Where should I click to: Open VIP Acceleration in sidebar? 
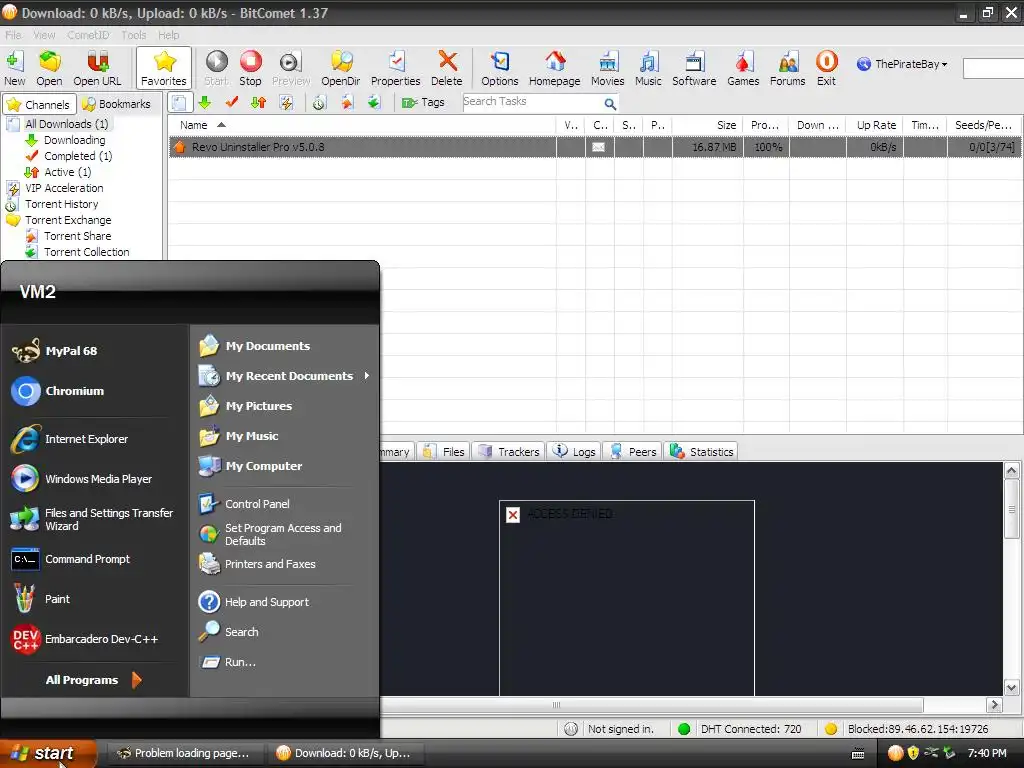pyautogui.click(x=64, y=188)
